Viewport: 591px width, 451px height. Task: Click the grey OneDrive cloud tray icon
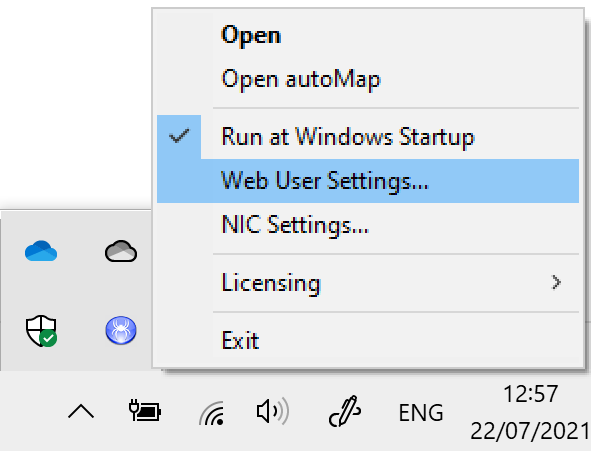(121, 251)
